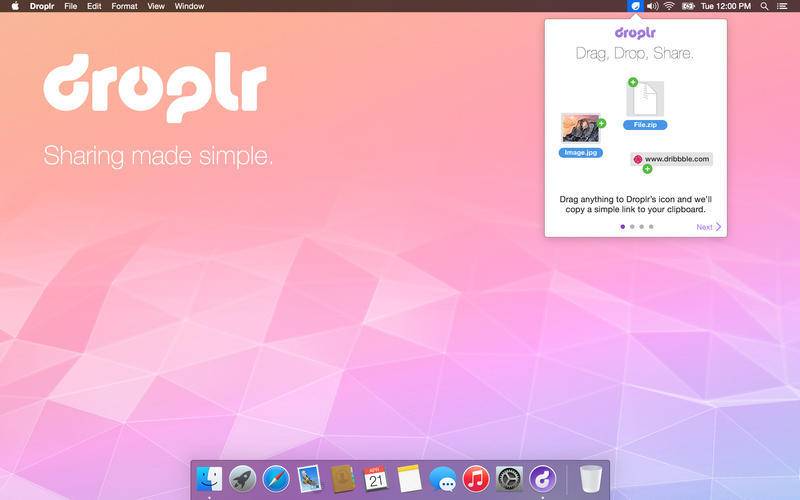
Task: Launch Launchpad rocket in the Dock
Action: [242, 479]
